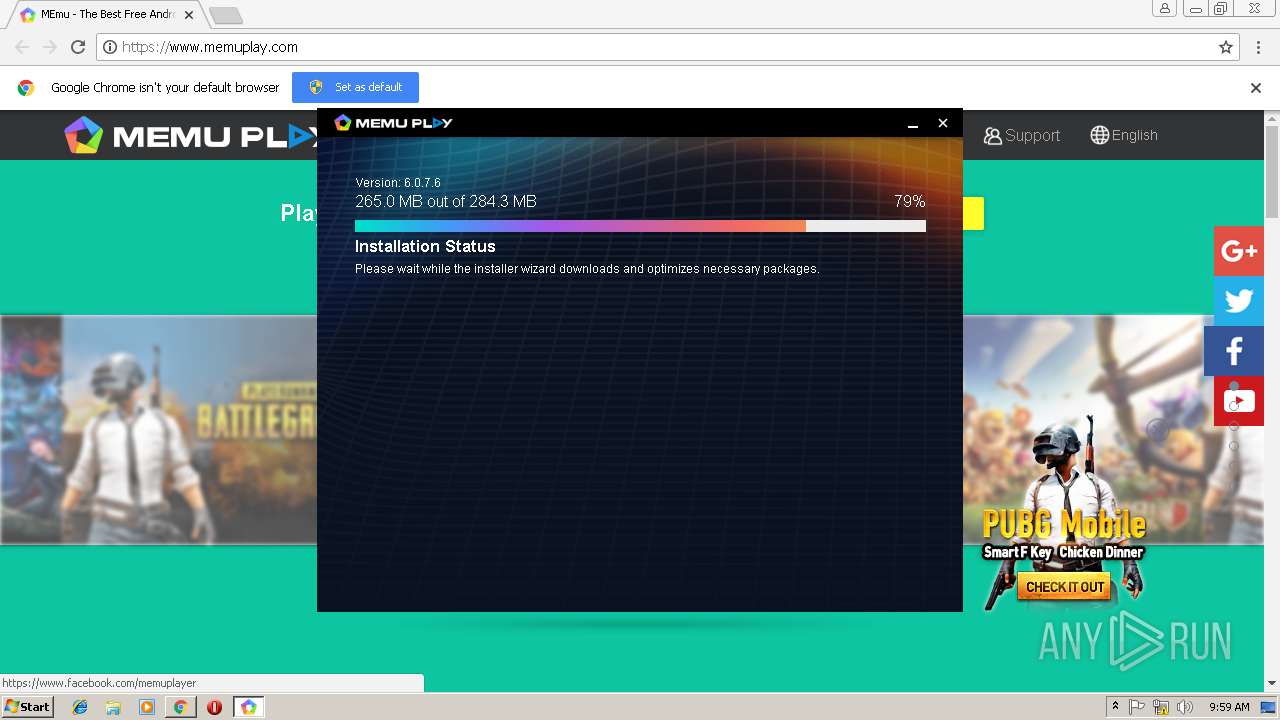Close the MEmu Play installer window
Viewport: 1280px width, 720px height.
click(x=942, y=123)
